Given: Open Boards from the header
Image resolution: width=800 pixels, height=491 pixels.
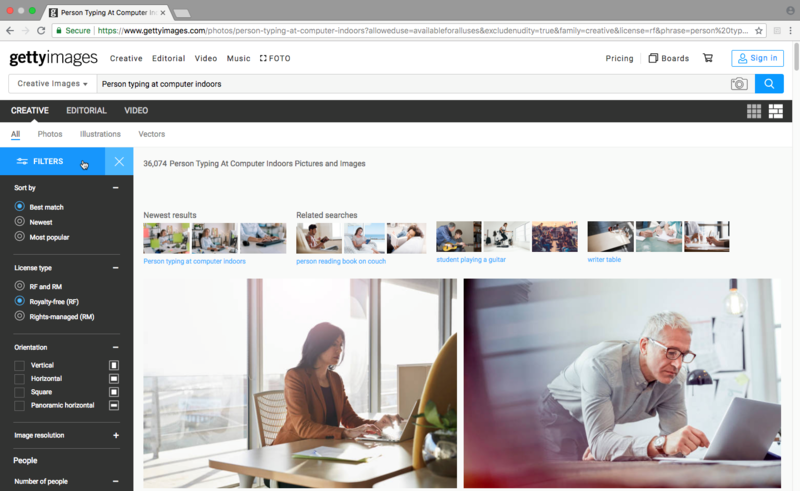Looking at the screenshot, I should [x=668, y=58].
